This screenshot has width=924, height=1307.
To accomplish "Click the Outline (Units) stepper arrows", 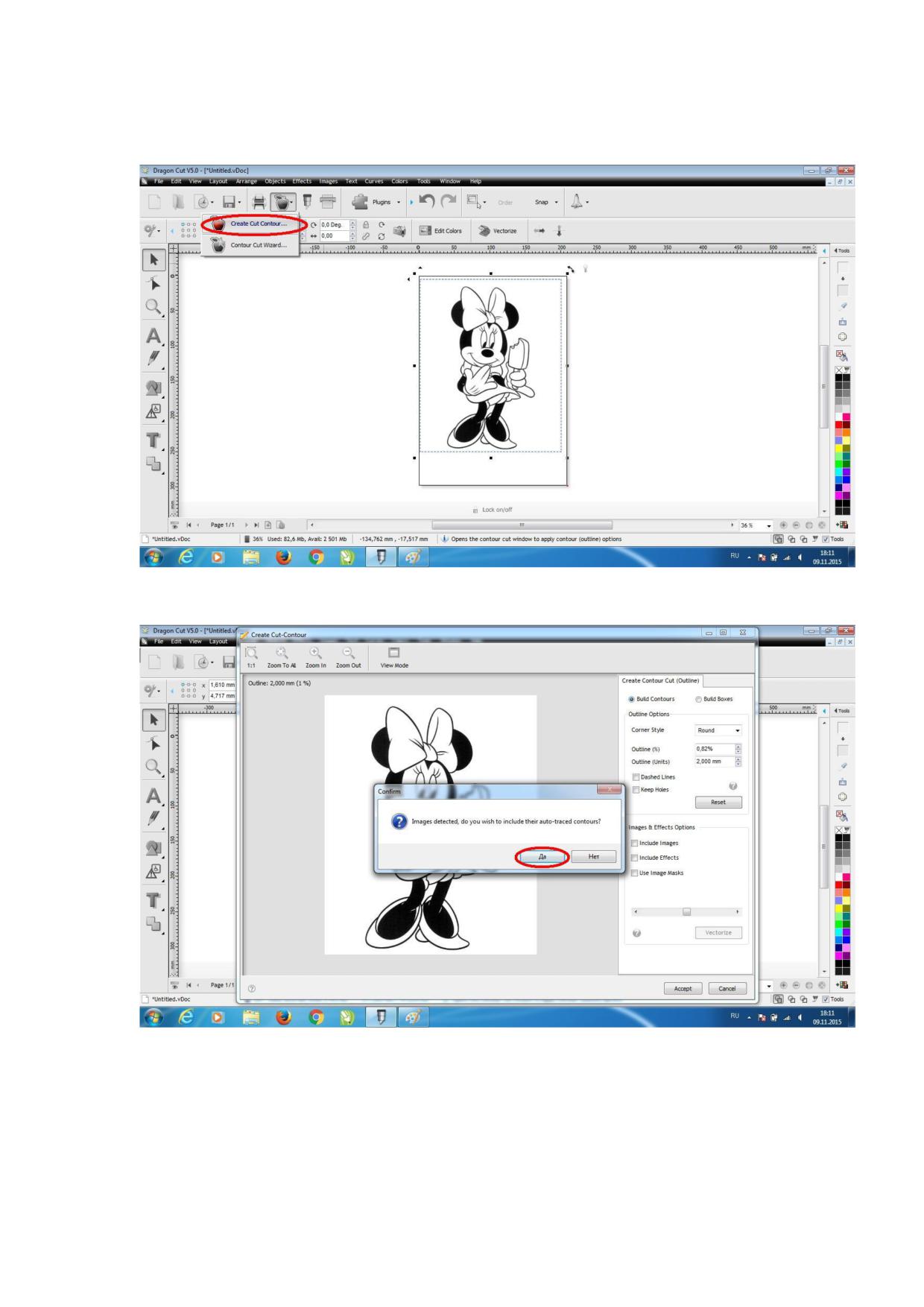I will tap(738, 762).
